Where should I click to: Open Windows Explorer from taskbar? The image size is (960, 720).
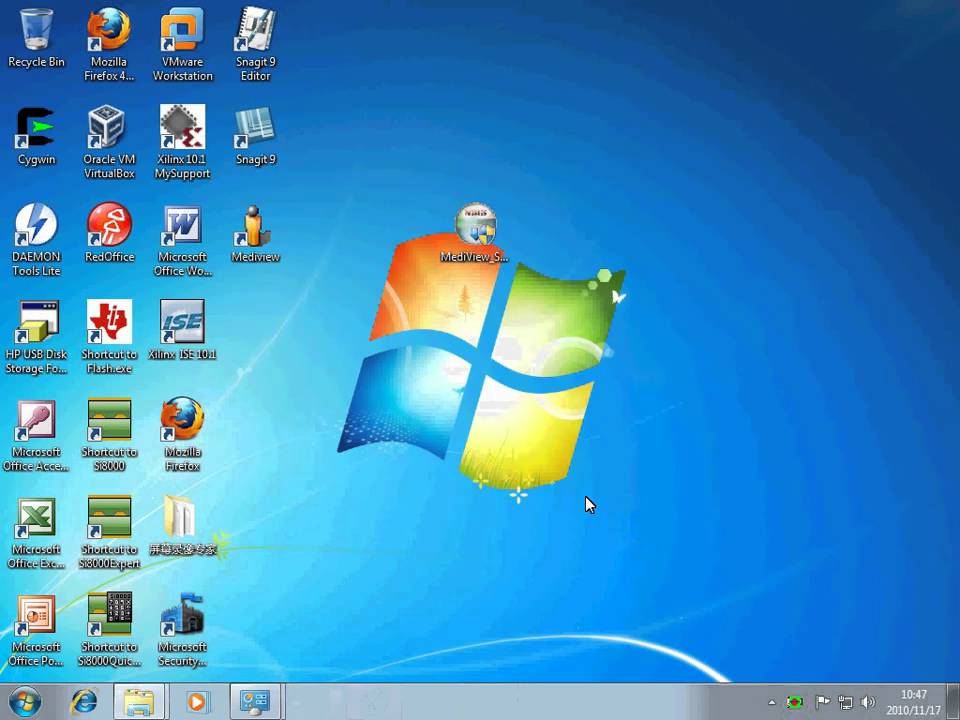click(x=138, y=702)
